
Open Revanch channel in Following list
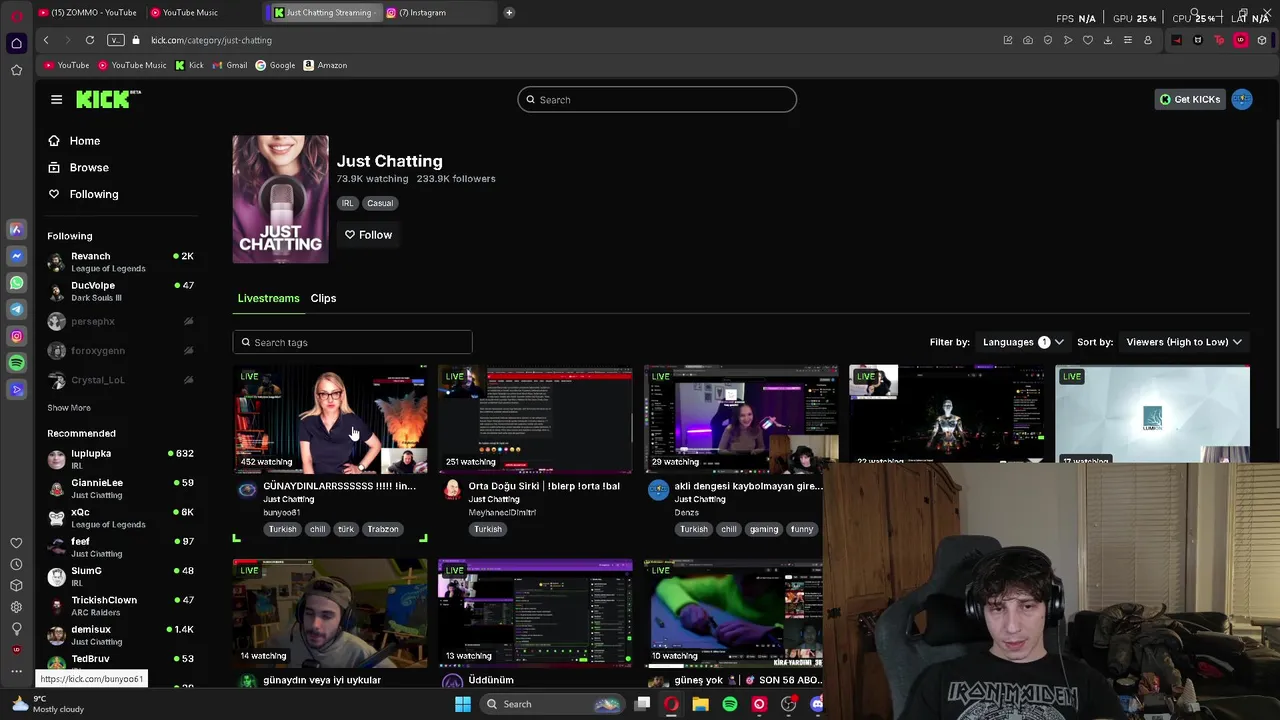120,262
